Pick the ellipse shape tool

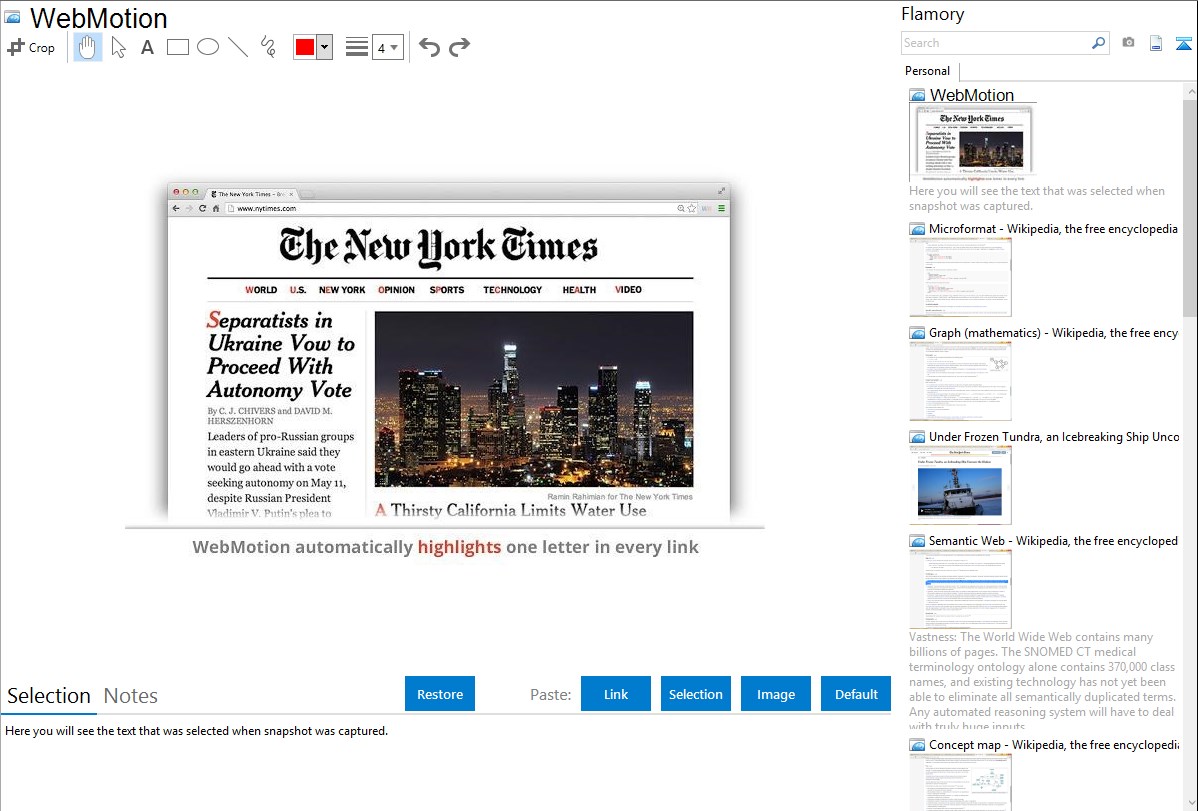point(208,47)
